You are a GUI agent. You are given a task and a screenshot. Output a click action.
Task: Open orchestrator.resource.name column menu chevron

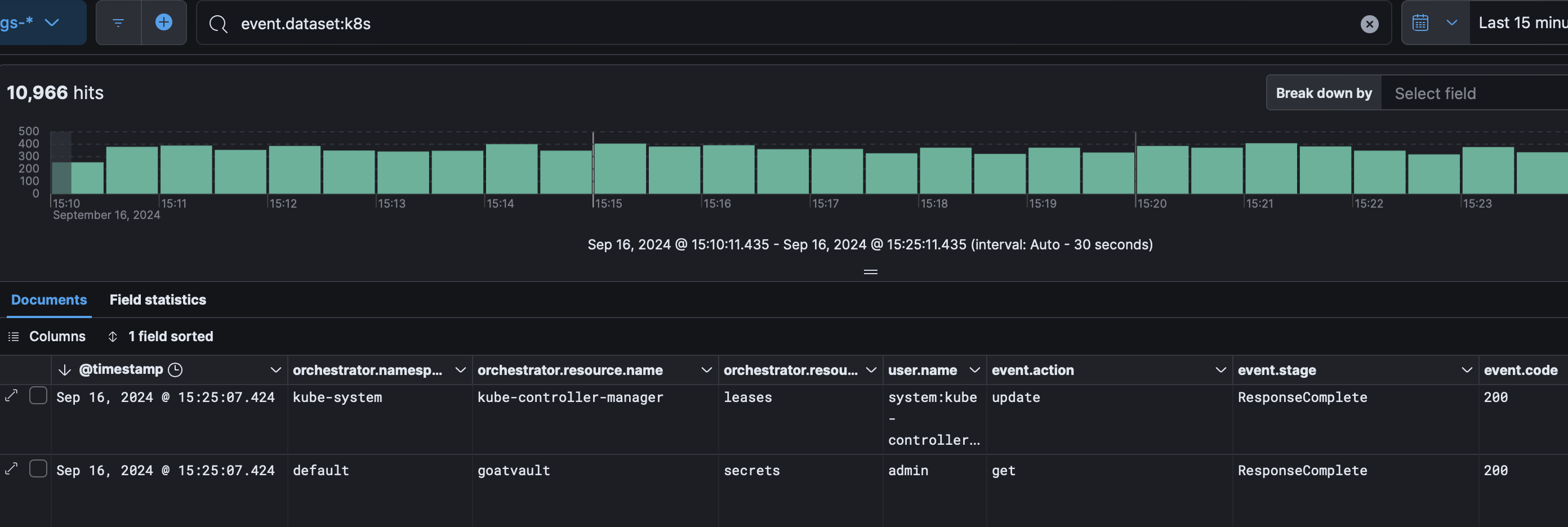click(x=707, y=370)
